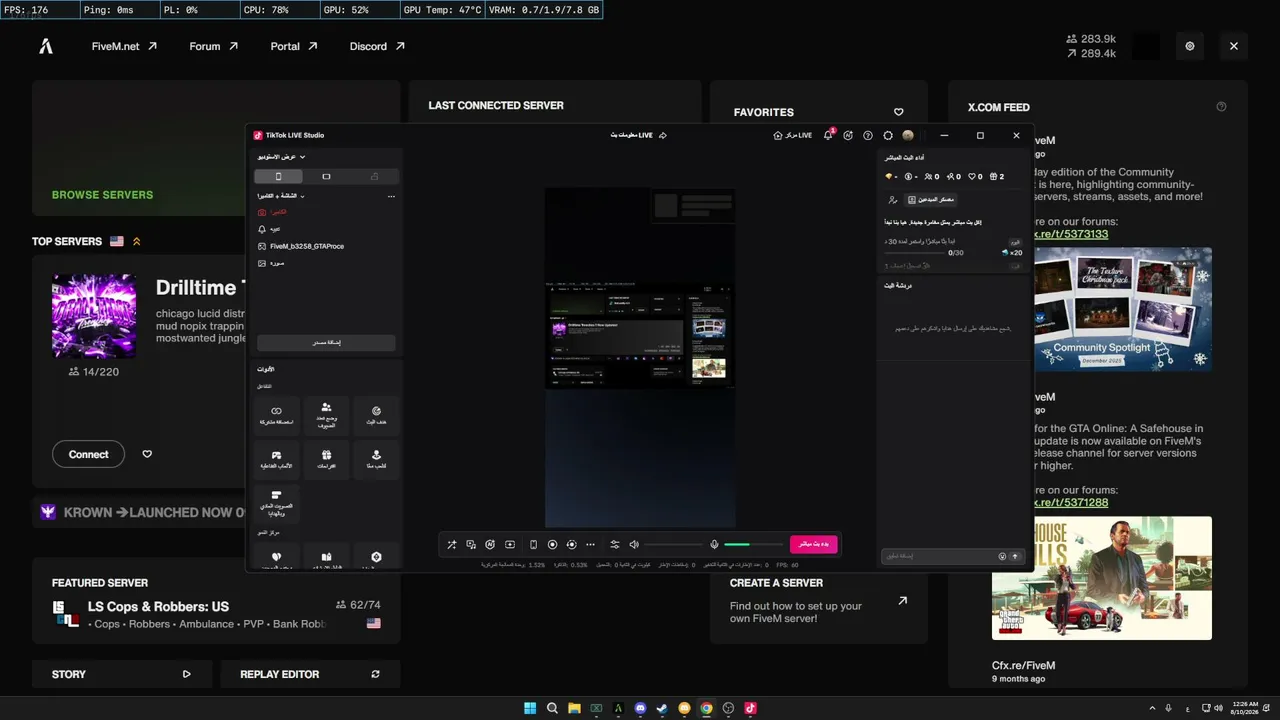Open the Windows Start menu
This screenshot has width=1280, height=720.
pos(530,709)
